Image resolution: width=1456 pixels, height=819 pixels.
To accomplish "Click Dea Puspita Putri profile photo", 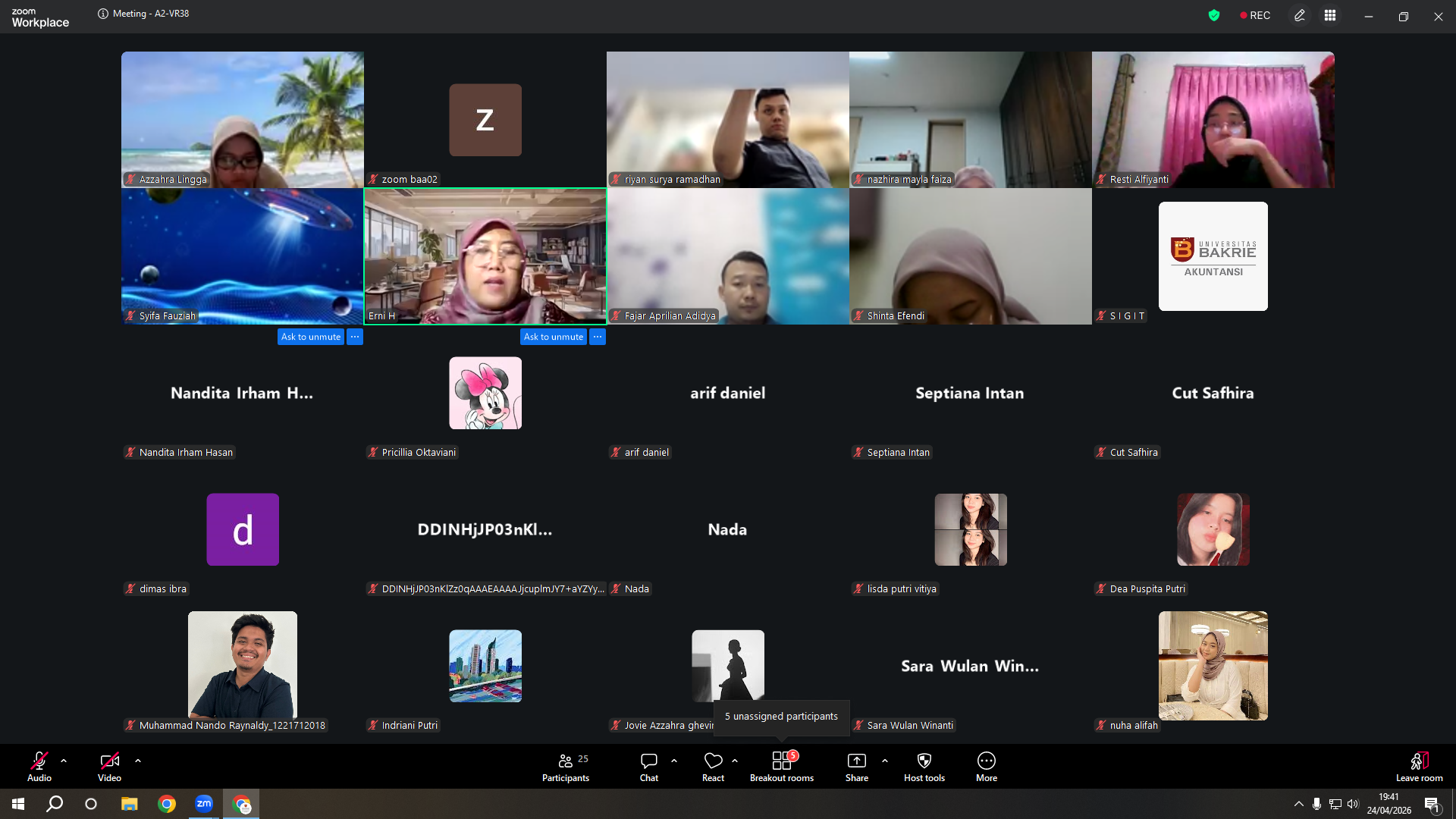I will point(1213,529).
